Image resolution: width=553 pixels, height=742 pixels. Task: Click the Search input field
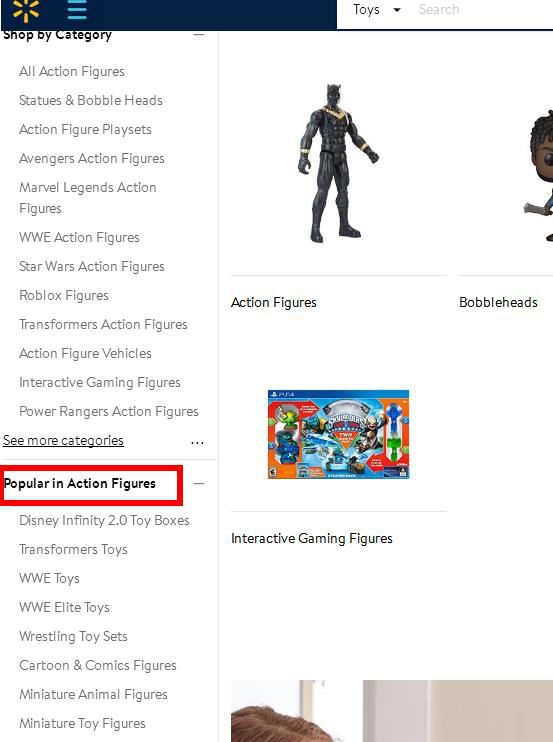coord(485,9)
